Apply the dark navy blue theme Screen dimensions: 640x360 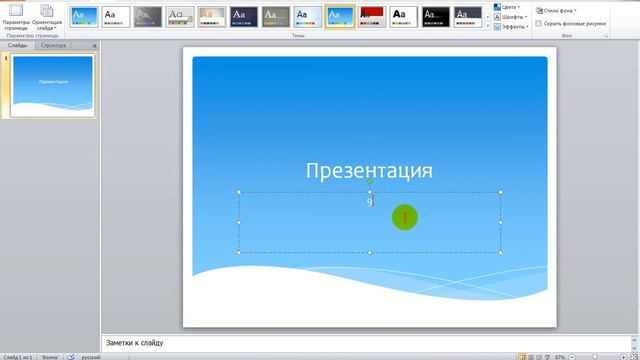pos(244,17)
